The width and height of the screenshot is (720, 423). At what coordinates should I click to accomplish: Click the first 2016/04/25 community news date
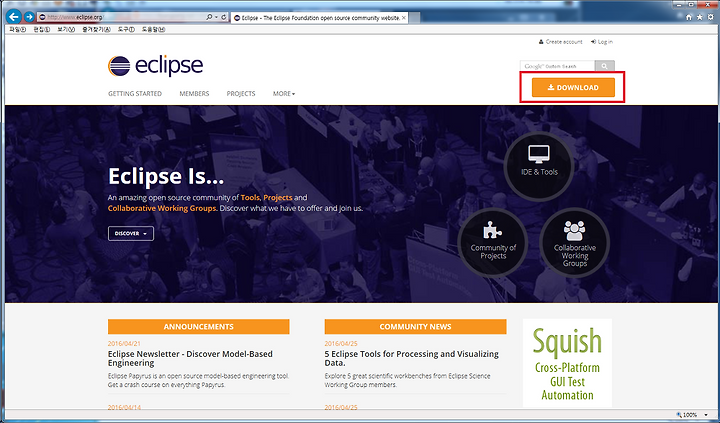point(341,344)
